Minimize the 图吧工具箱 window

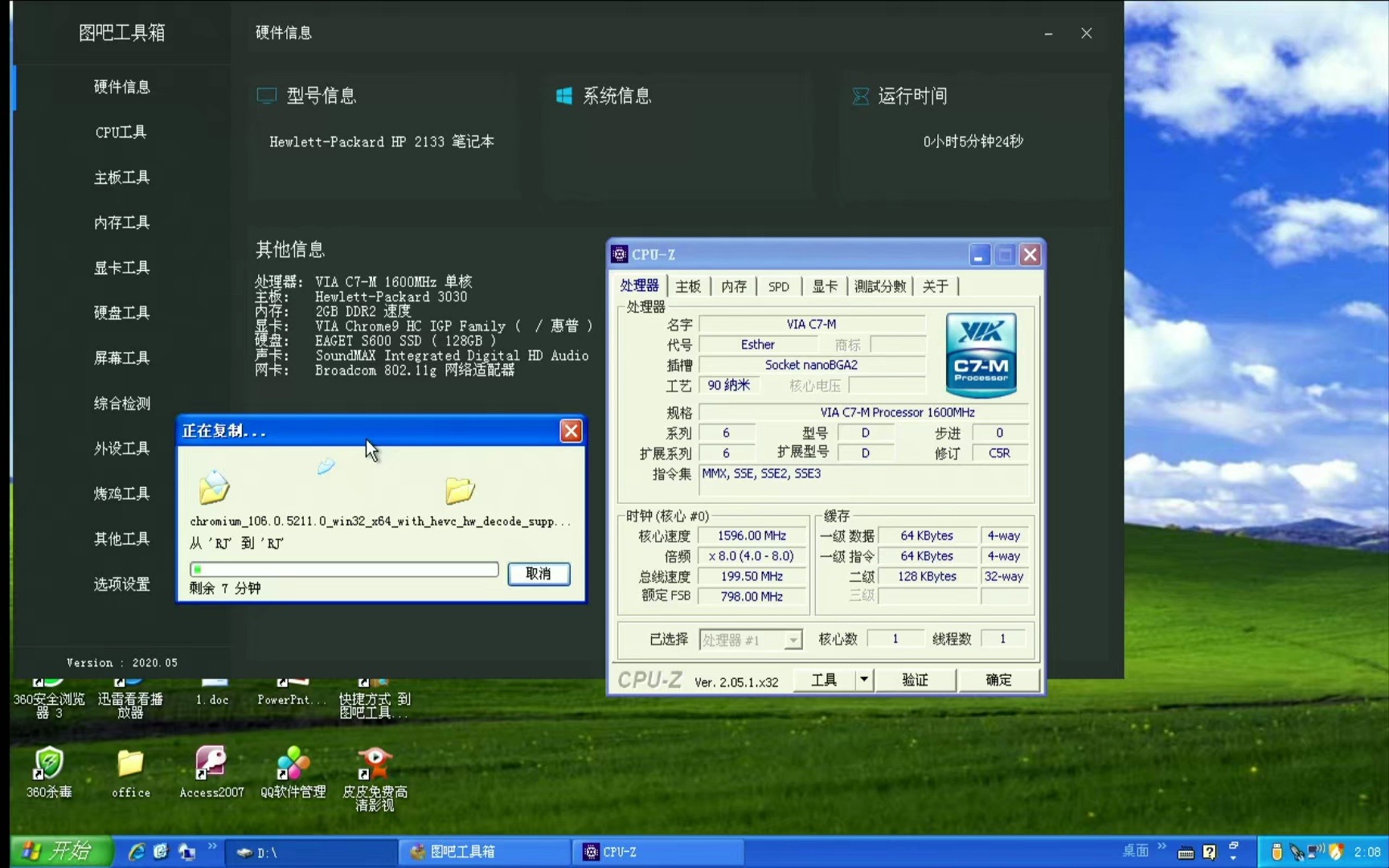tap(1048, 33)
